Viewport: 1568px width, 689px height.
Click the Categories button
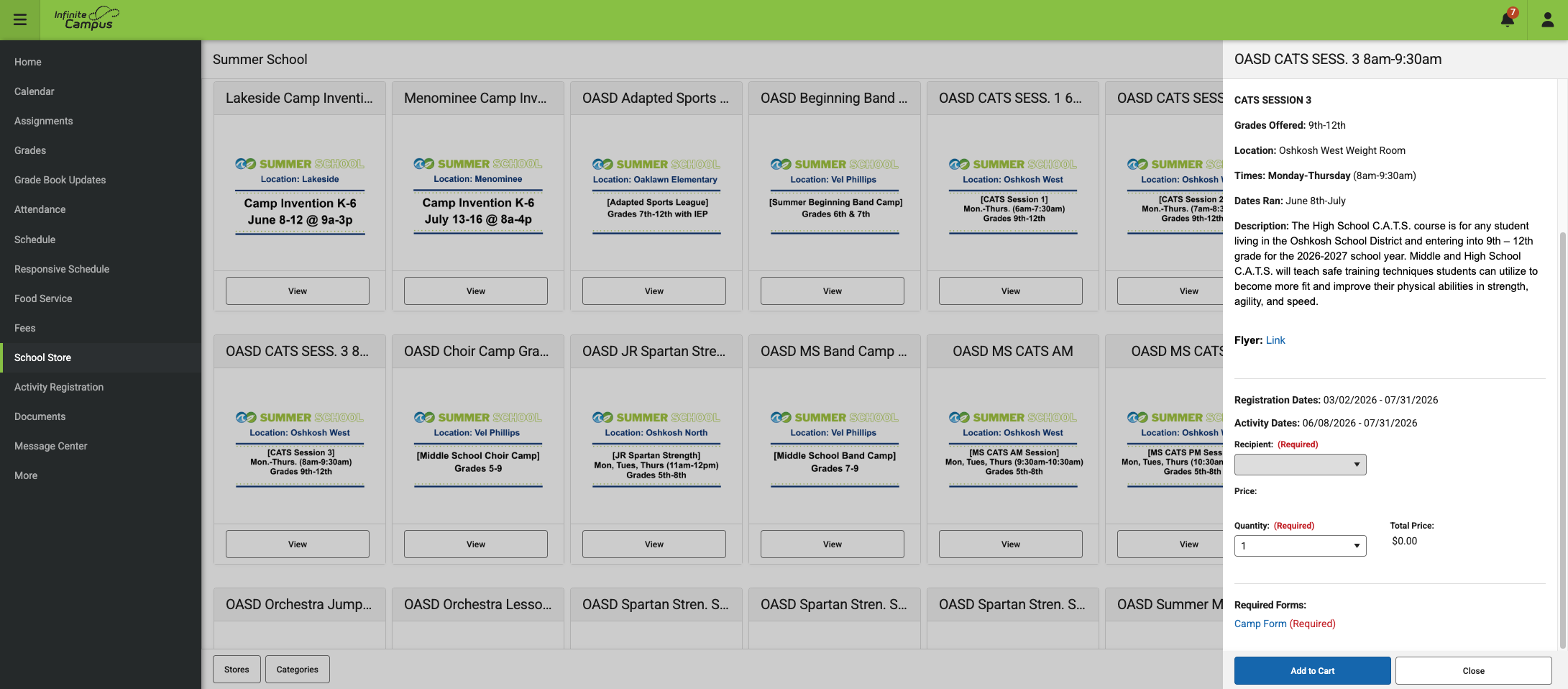coord(297,669)
